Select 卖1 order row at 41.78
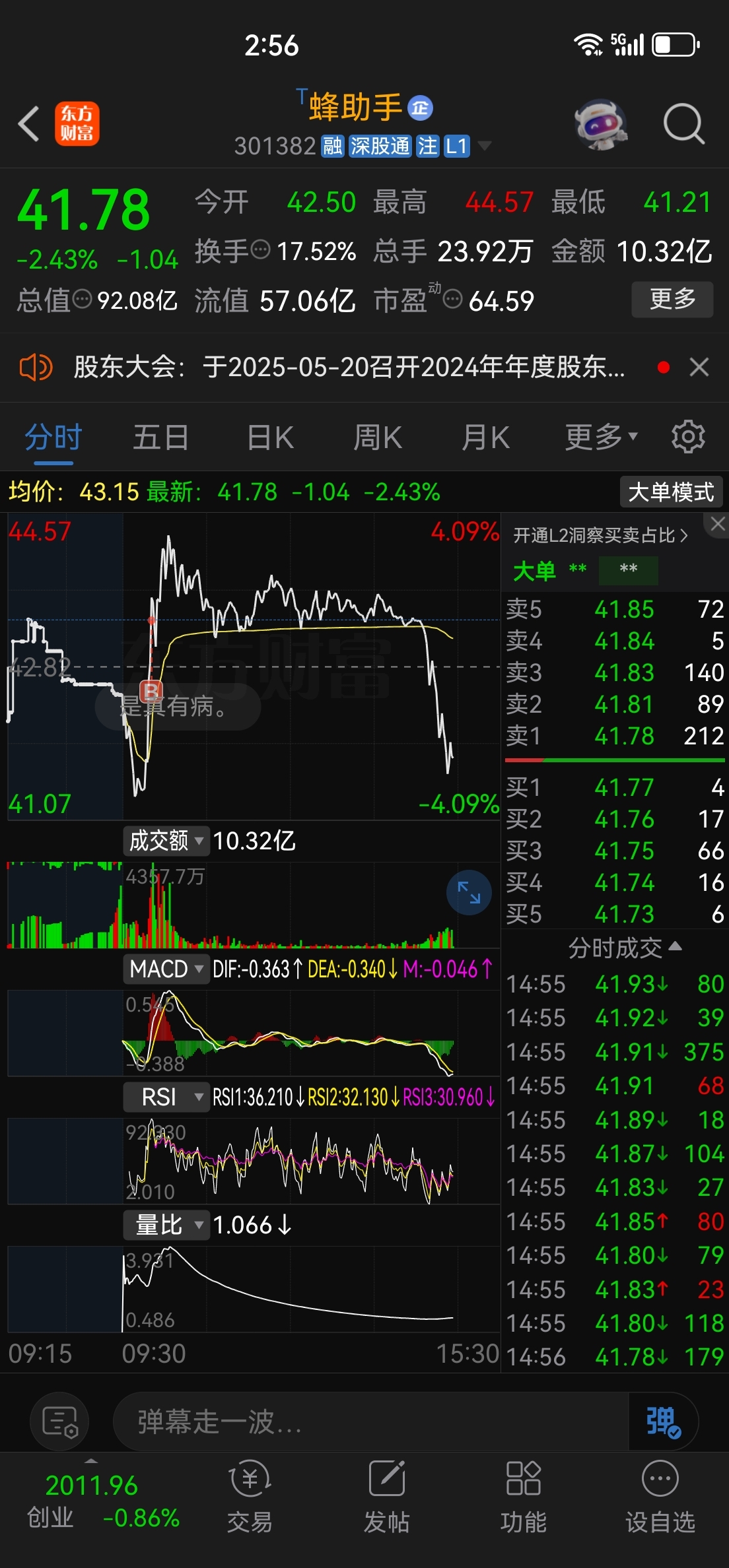 coord(615,736)
